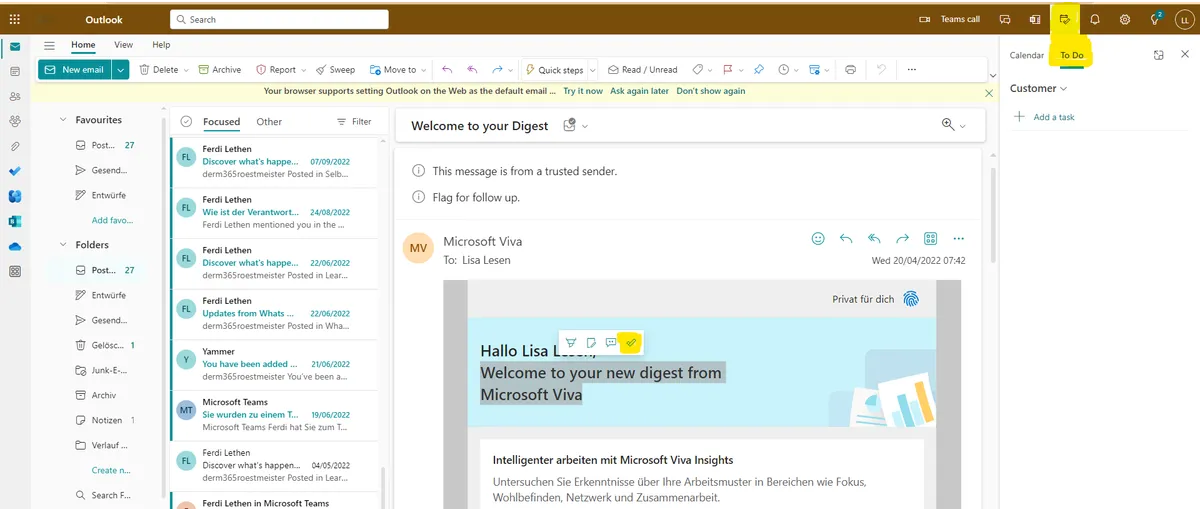Click the Forward arrow in the ribbon
The height and width of the screenshot is (509, 1200).
click(x=497, y=70)
